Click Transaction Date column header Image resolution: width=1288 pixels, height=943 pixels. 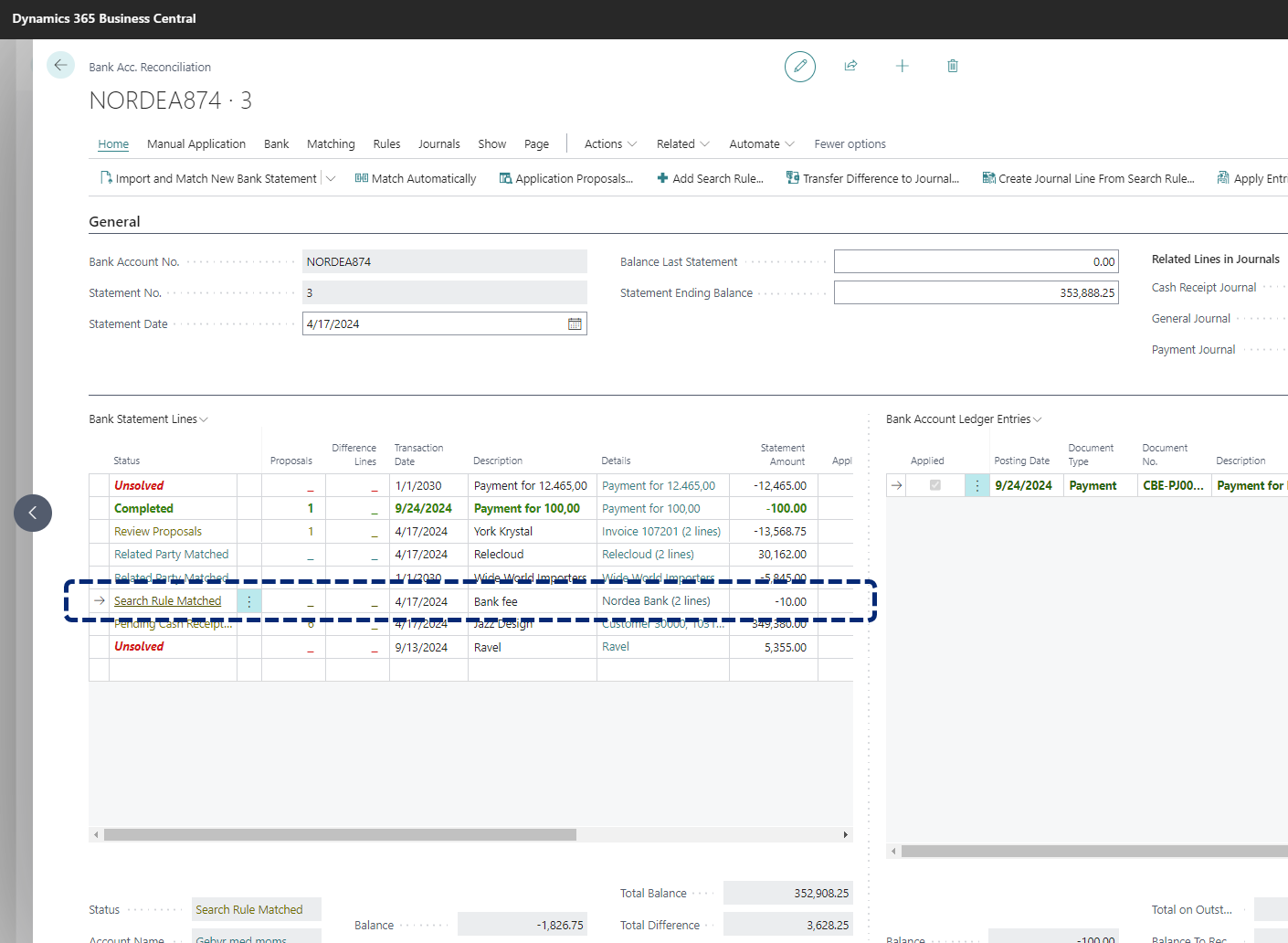coord(418,454)
